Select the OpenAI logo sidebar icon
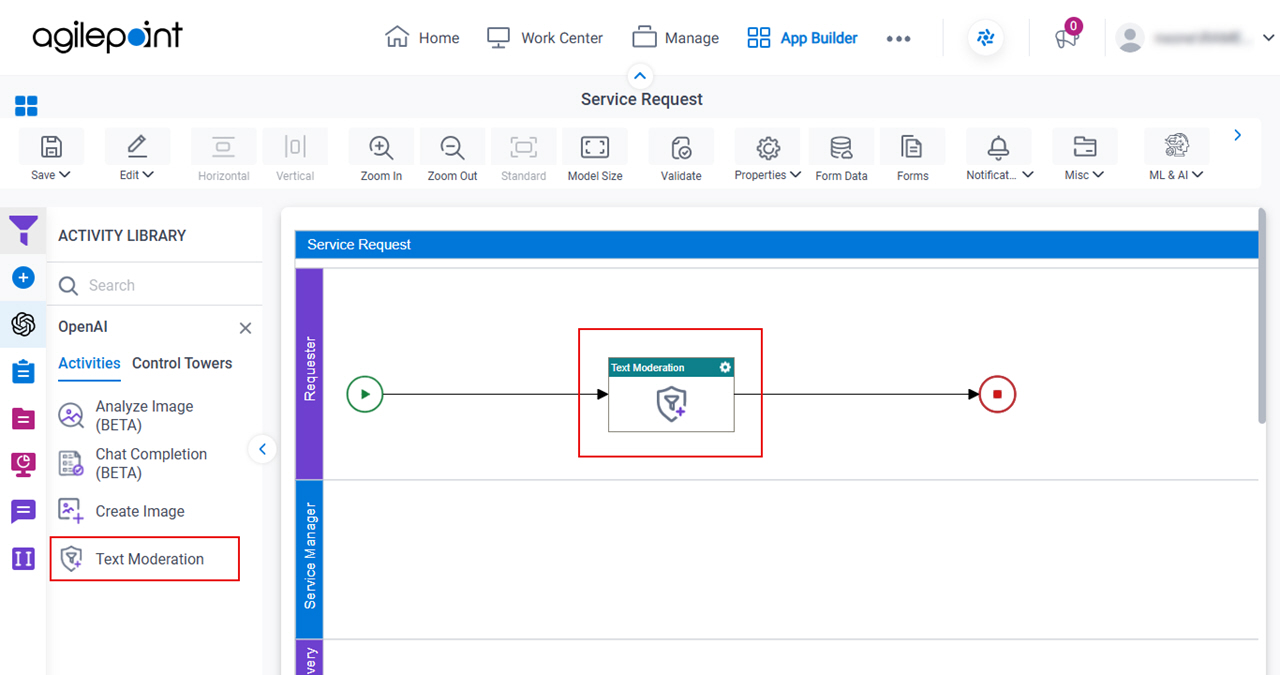Viewport: 1280px width, 675px height. [x=24, y=324]
